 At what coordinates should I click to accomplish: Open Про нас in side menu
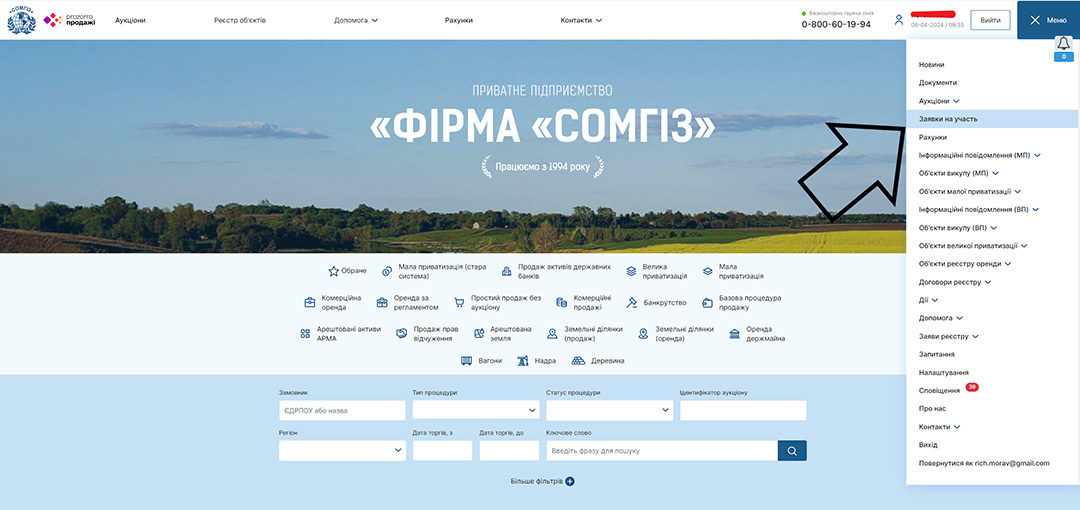click(x=932, y=408)
